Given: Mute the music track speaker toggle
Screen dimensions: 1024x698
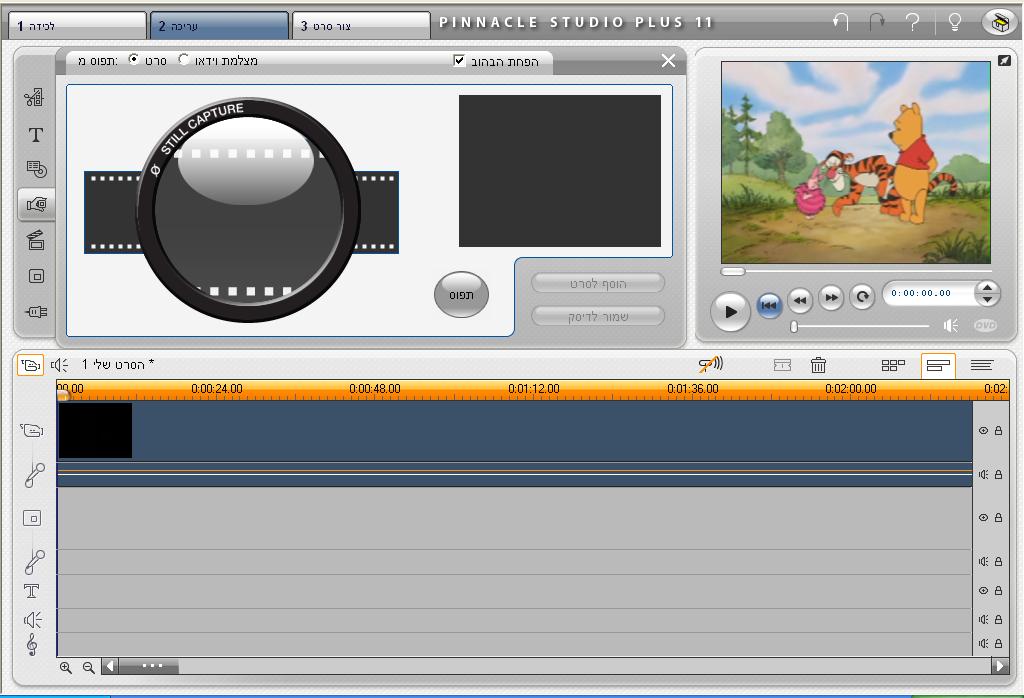Looking at the screenshot, I should tap(984, 643).
